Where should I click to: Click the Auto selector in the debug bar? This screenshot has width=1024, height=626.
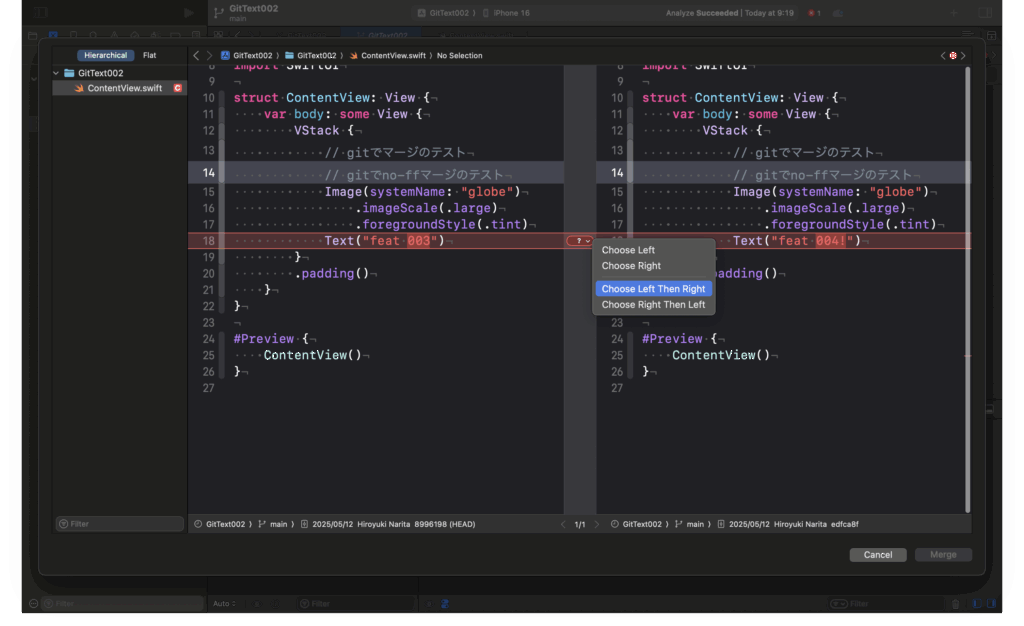[x=224, y=604]
